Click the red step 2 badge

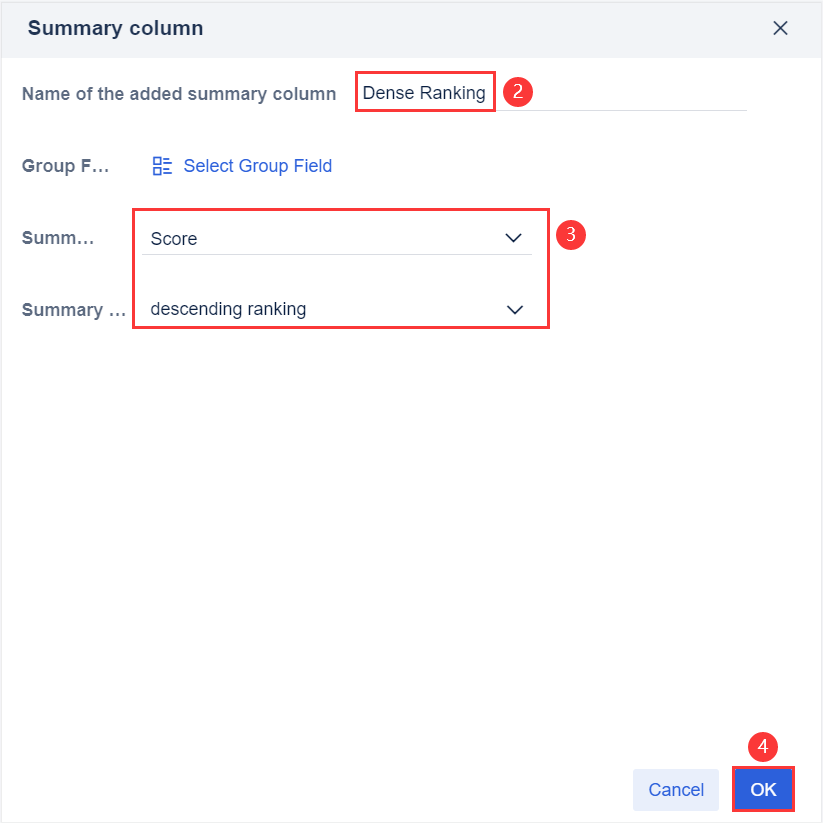[x=517, y=93]
